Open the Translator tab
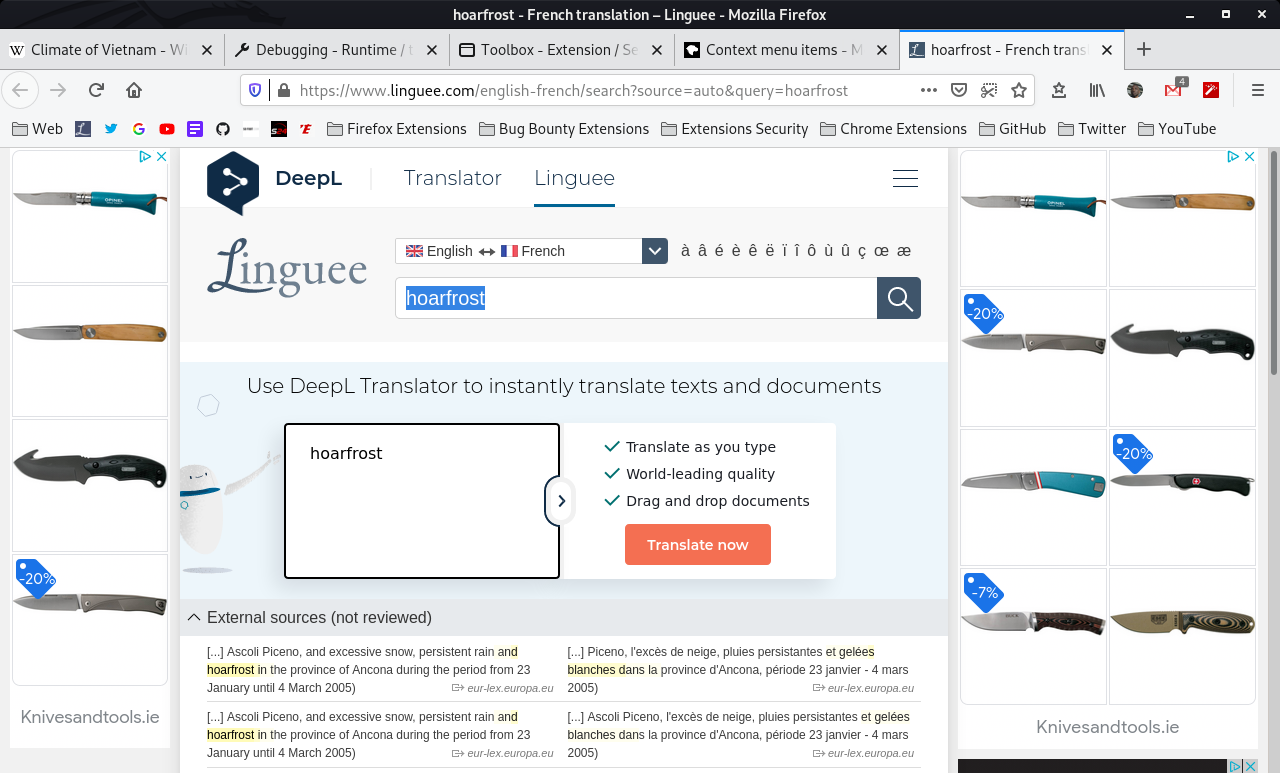This screenshot has width=1280, height=773. coord(452,178)
